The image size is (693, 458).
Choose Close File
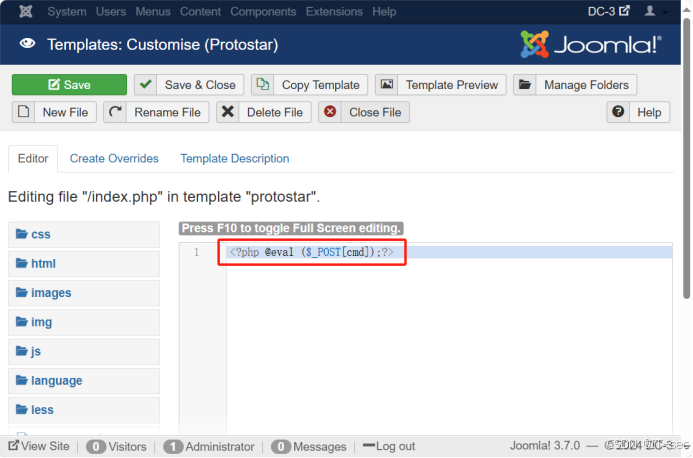pyautogui.click(x=364, y=112)
